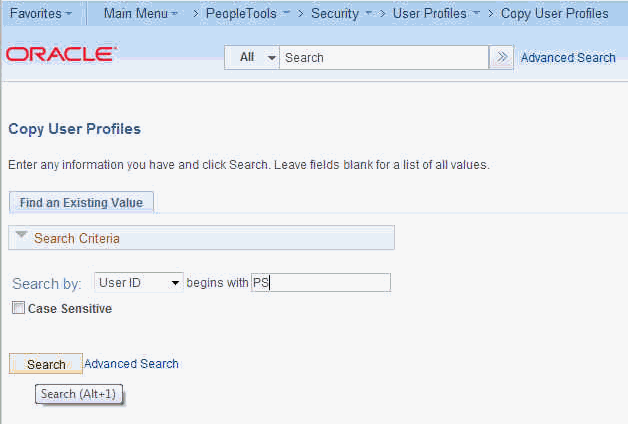Screen dimensions: 628x424
Task: Open Advanced Search link beside Search button
Action: (x=131, y=364)
